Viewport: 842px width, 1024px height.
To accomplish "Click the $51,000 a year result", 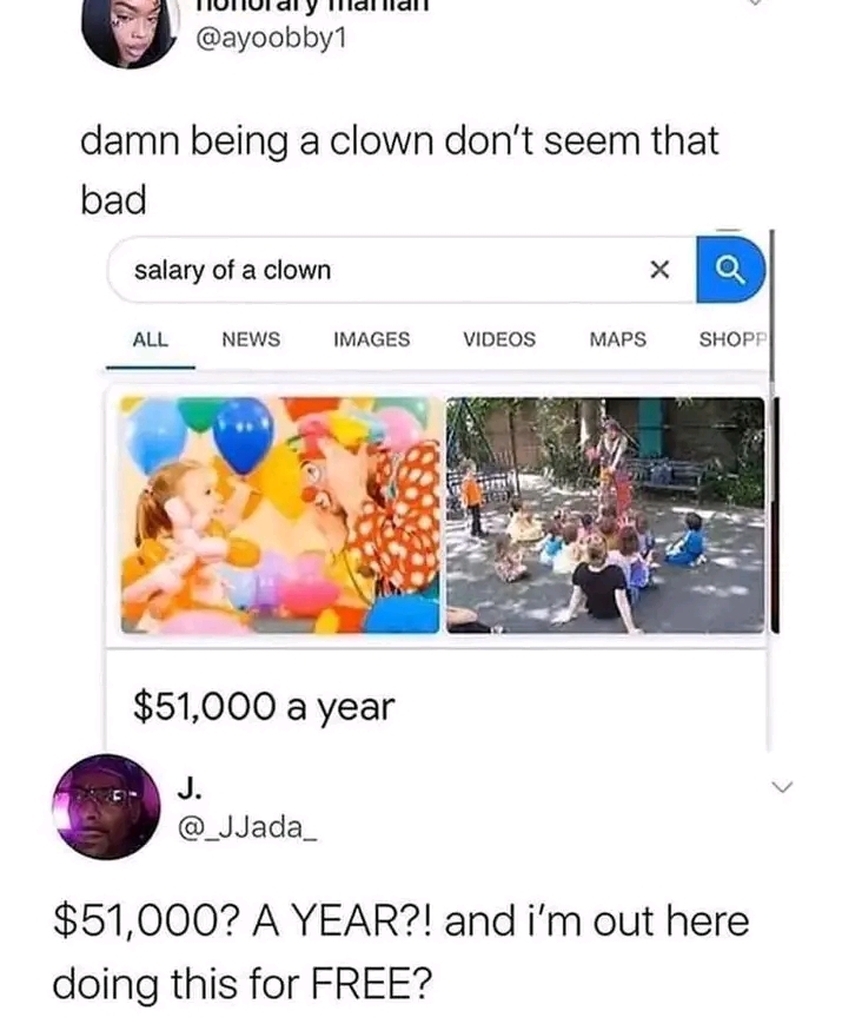I will pyautogui.click(x=264, y=707).
